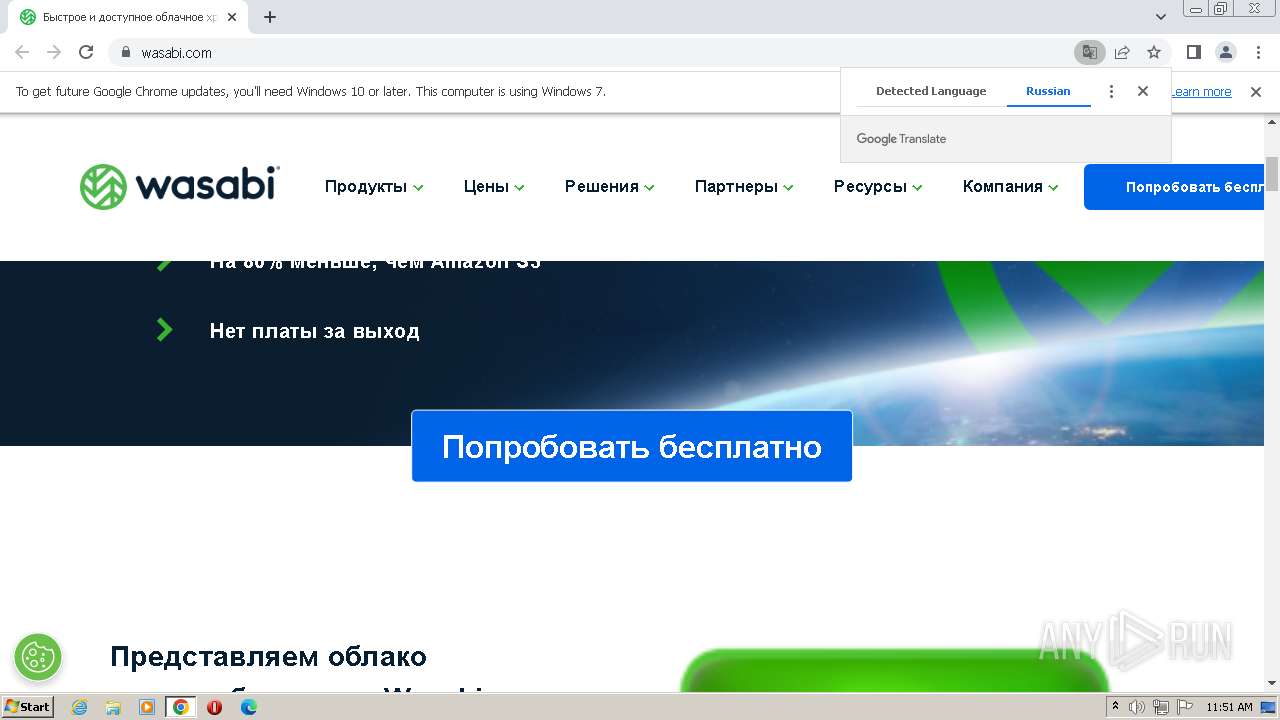Close the Google Translate popup
The height and width of the screenshot is (720, 1280).
point(1143,91)
